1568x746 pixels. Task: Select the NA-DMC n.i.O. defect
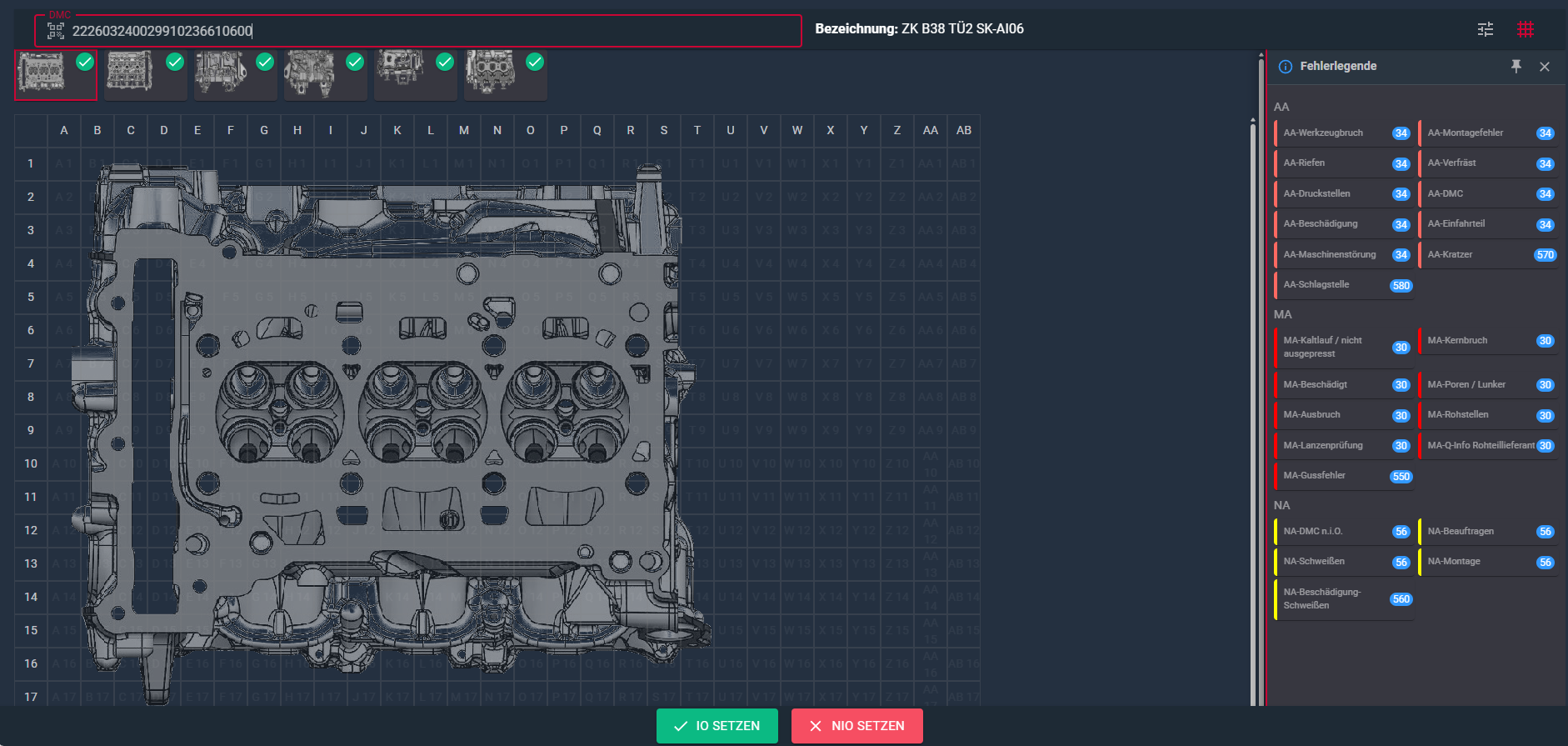coord(1344,532)
